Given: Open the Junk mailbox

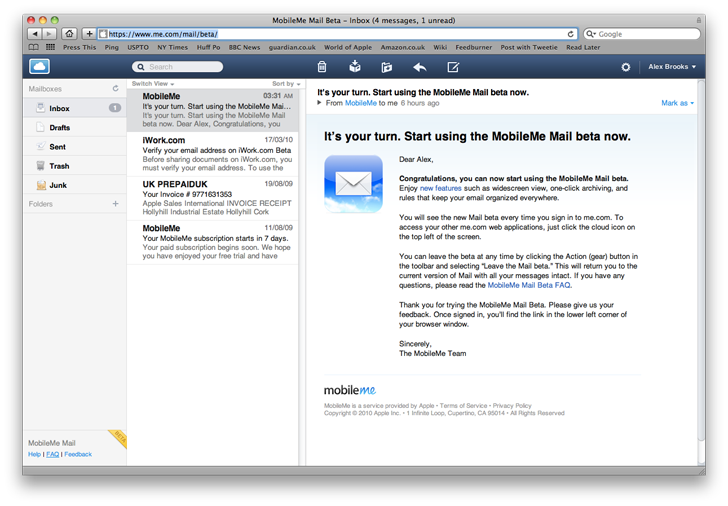Looking at the screenshot, I should click(75, 185).
